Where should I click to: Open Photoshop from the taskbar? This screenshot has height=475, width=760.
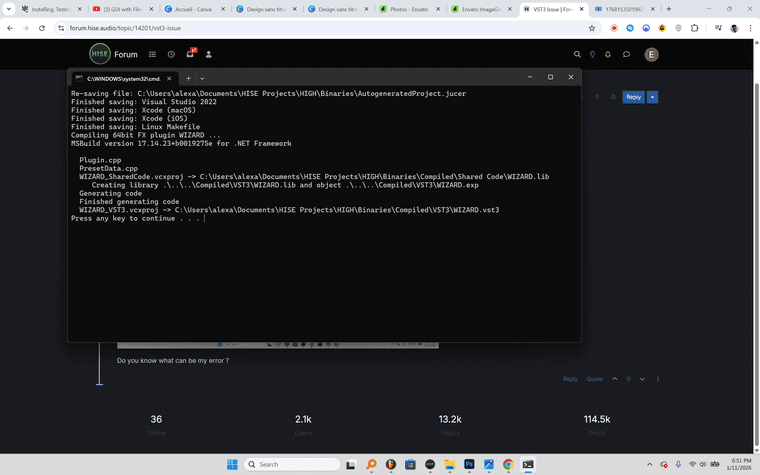(469, 464)
